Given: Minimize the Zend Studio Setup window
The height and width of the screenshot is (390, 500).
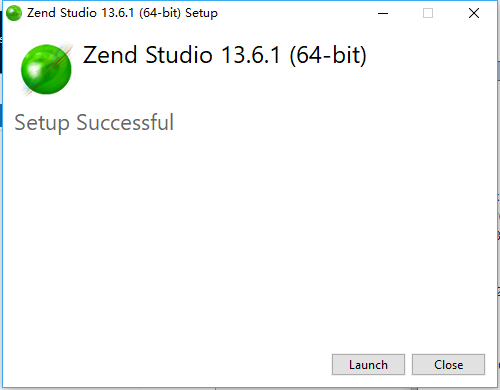Looking at the screenshot, I should coord(383,13).
